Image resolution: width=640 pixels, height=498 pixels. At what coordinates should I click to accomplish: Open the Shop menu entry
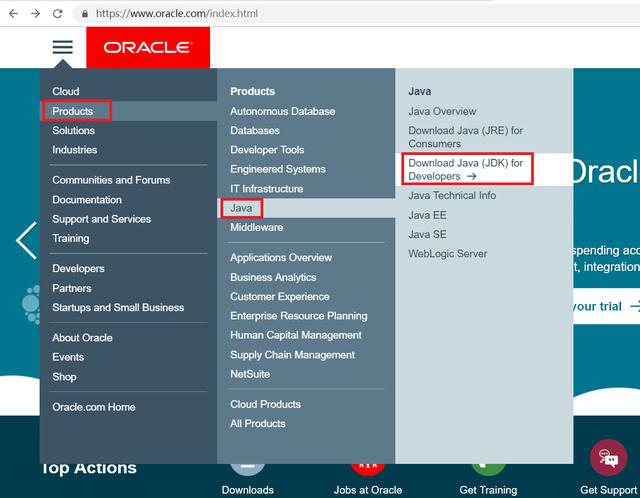click(x=64, y=377)
